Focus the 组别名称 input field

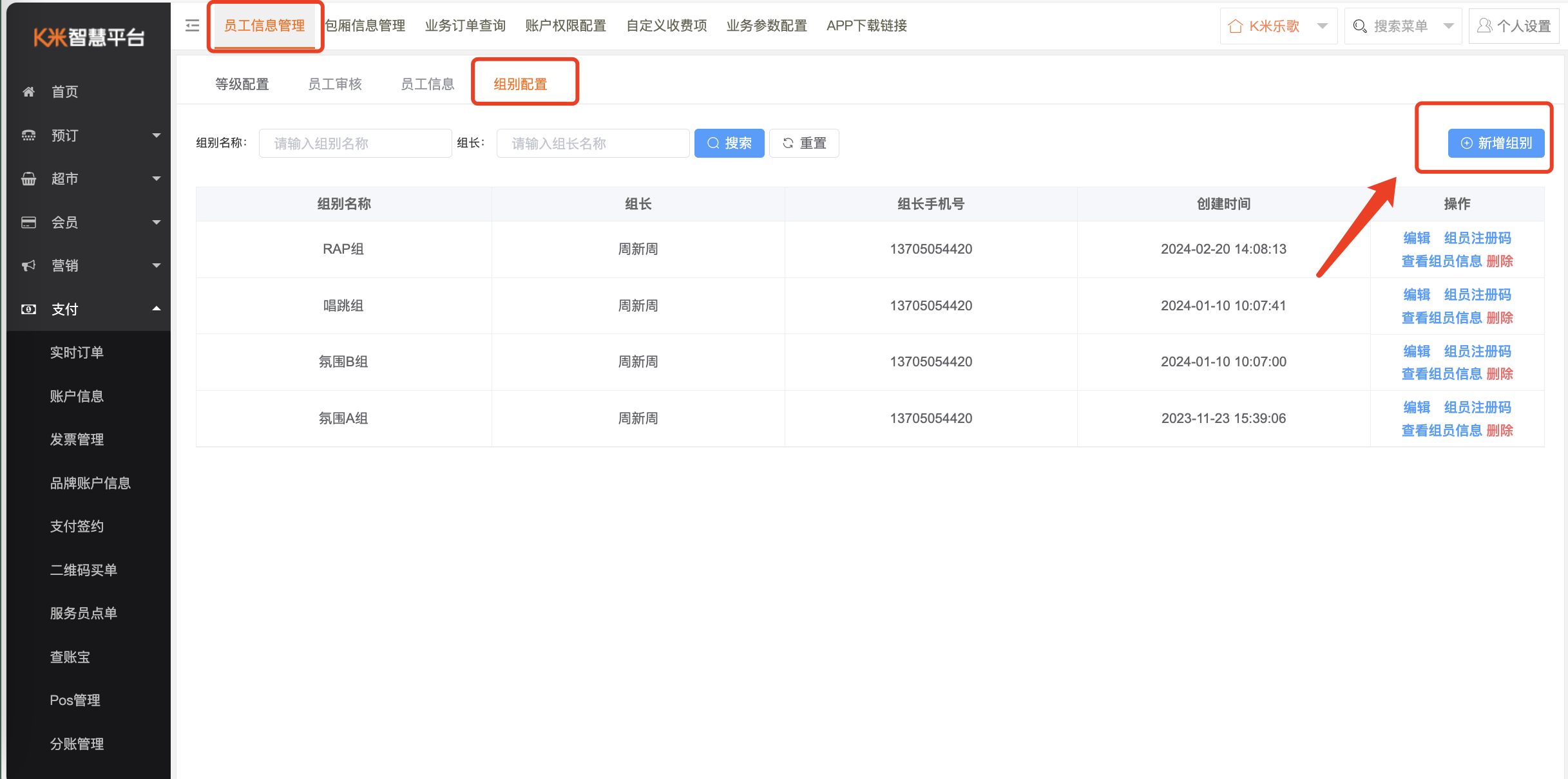pyautogui.click(x=356, y=143)
